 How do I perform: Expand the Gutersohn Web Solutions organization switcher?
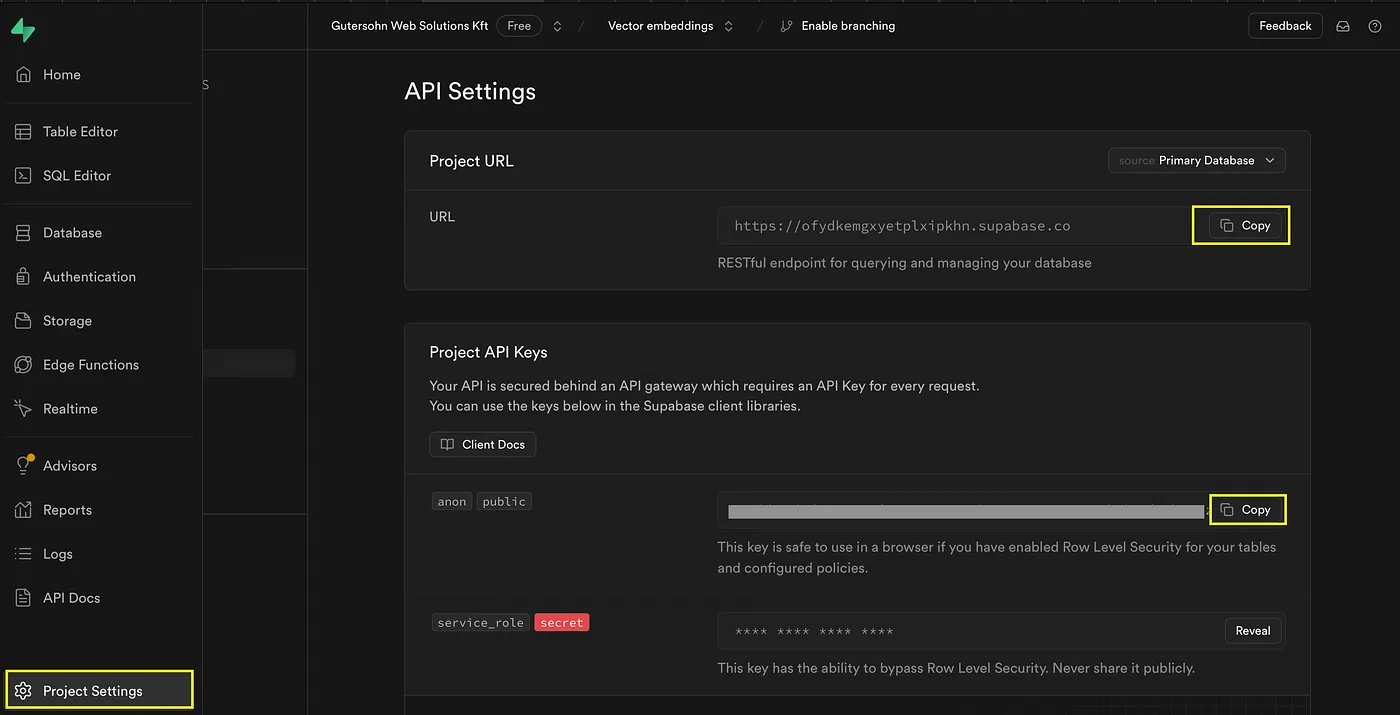click(x=557, y=26)
